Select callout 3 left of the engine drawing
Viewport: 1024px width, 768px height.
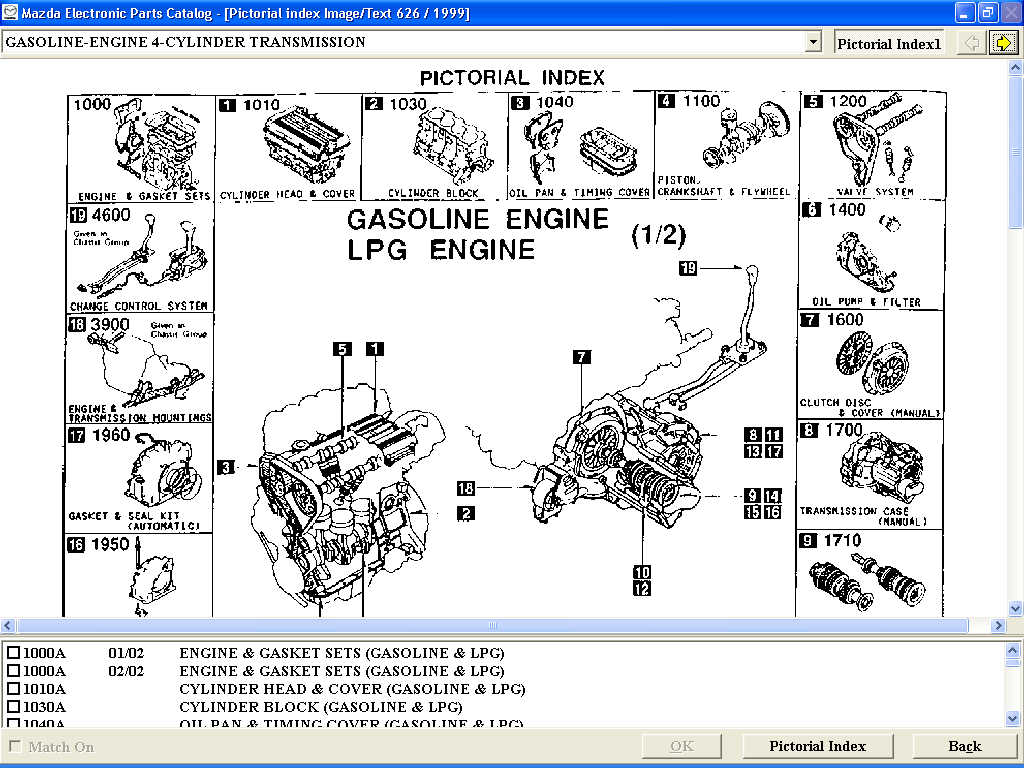(226, 467)
